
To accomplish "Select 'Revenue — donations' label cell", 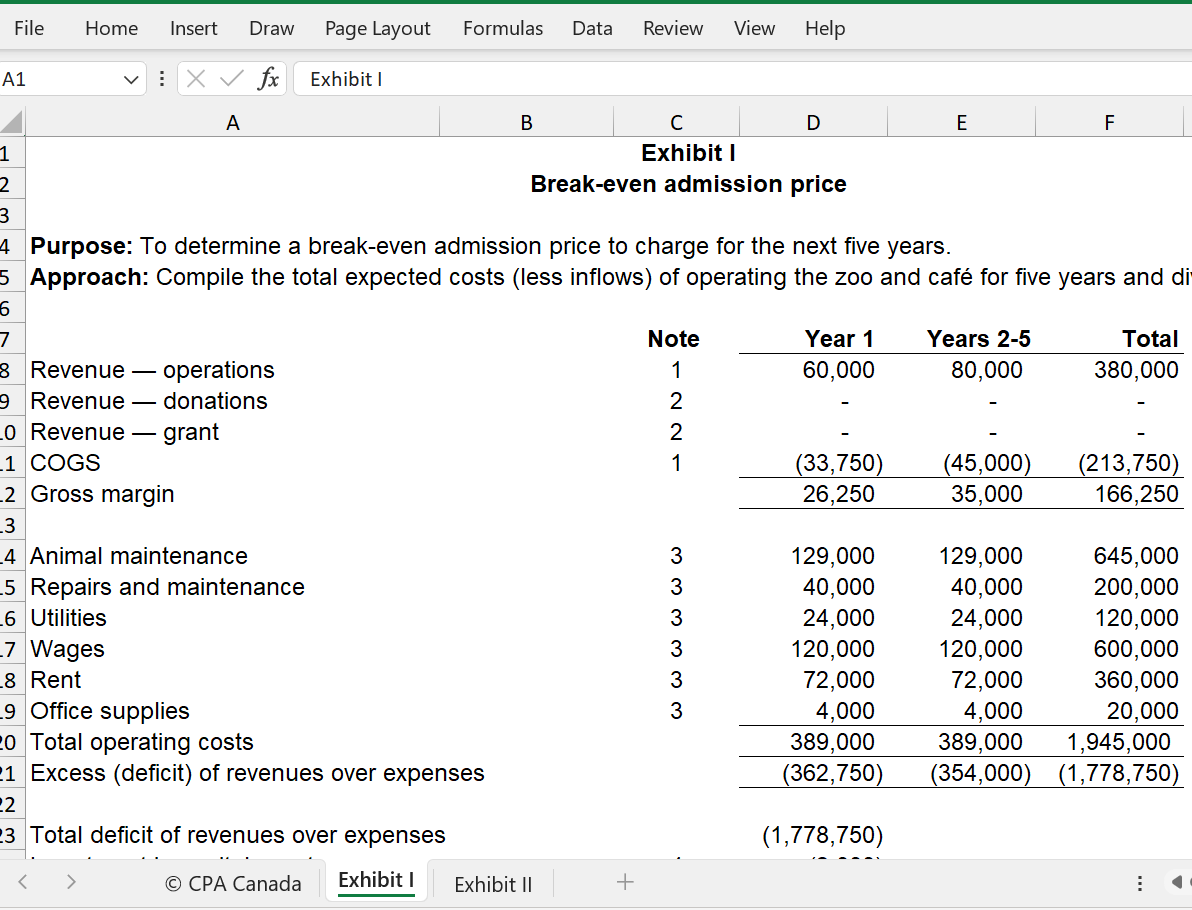I will 149,401.
